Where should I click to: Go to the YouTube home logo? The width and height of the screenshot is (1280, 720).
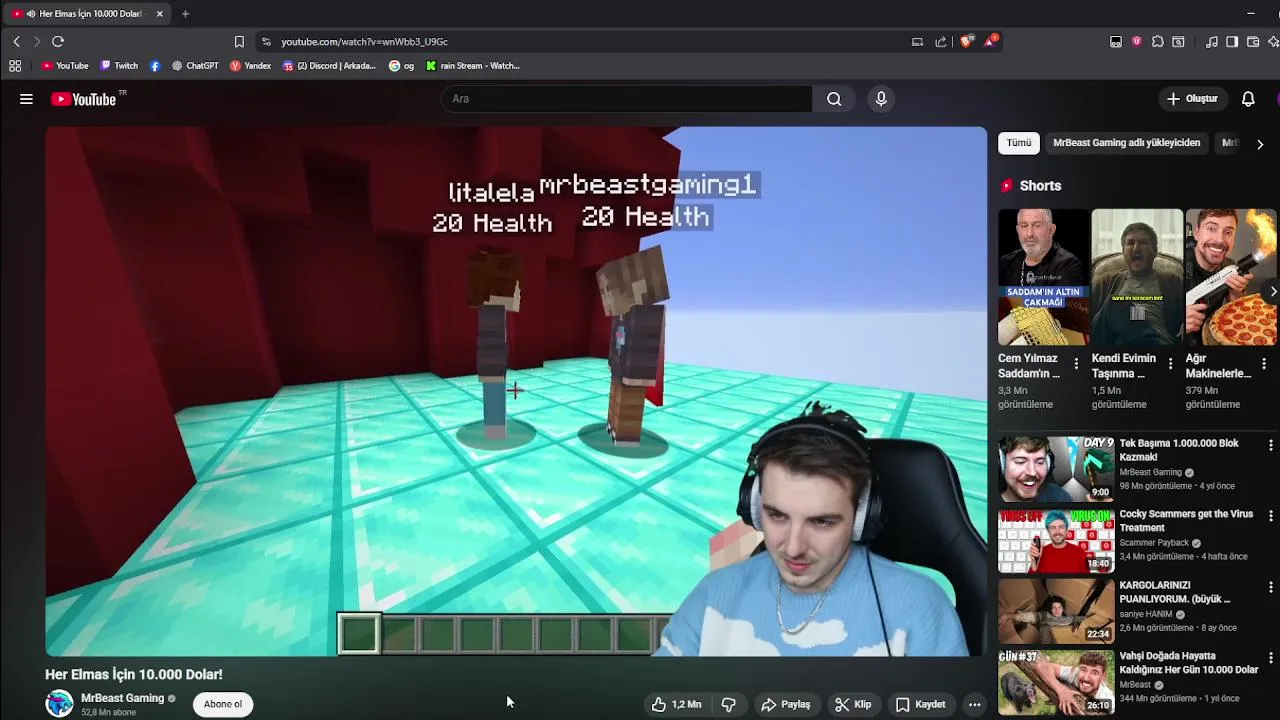[x=84, y=99]
